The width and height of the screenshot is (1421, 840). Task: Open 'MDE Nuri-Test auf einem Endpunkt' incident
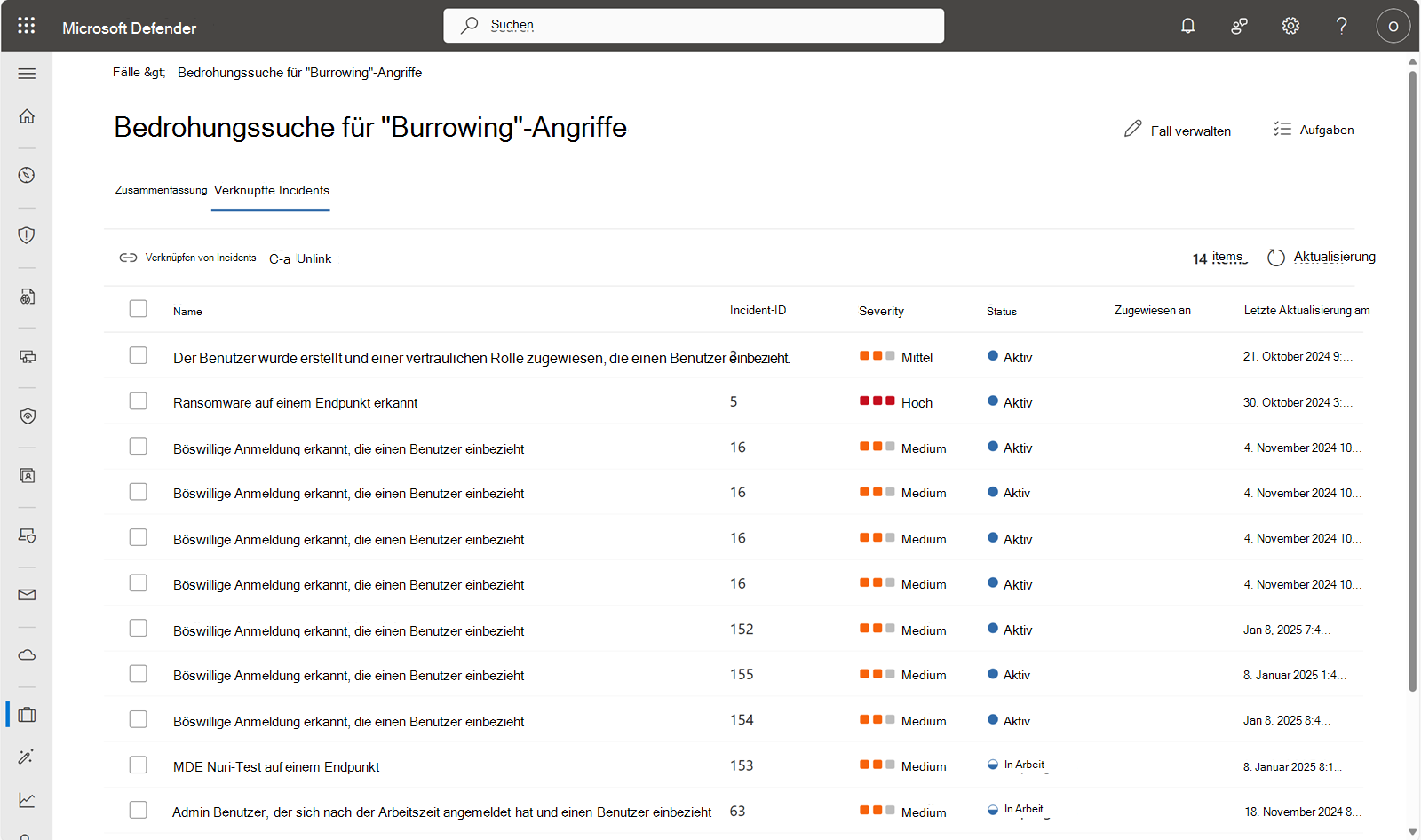pyautogui.click(x=276, y=767)
